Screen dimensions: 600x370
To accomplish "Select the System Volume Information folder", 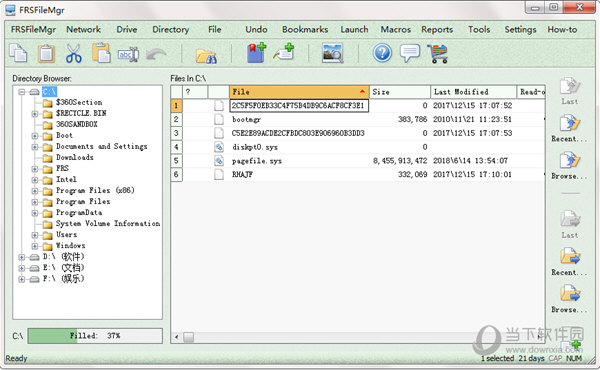I will [108, 223].
